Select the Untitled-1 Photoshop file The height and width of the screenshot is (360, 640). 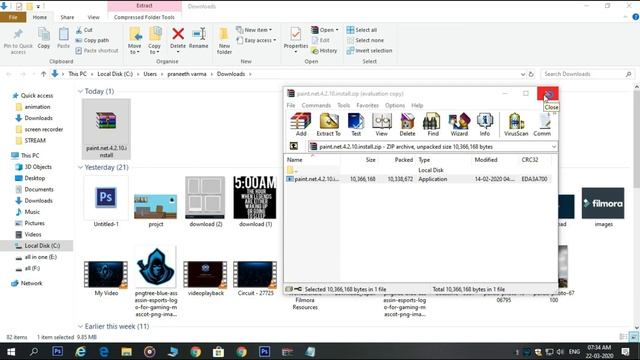(x=106, y=202)
